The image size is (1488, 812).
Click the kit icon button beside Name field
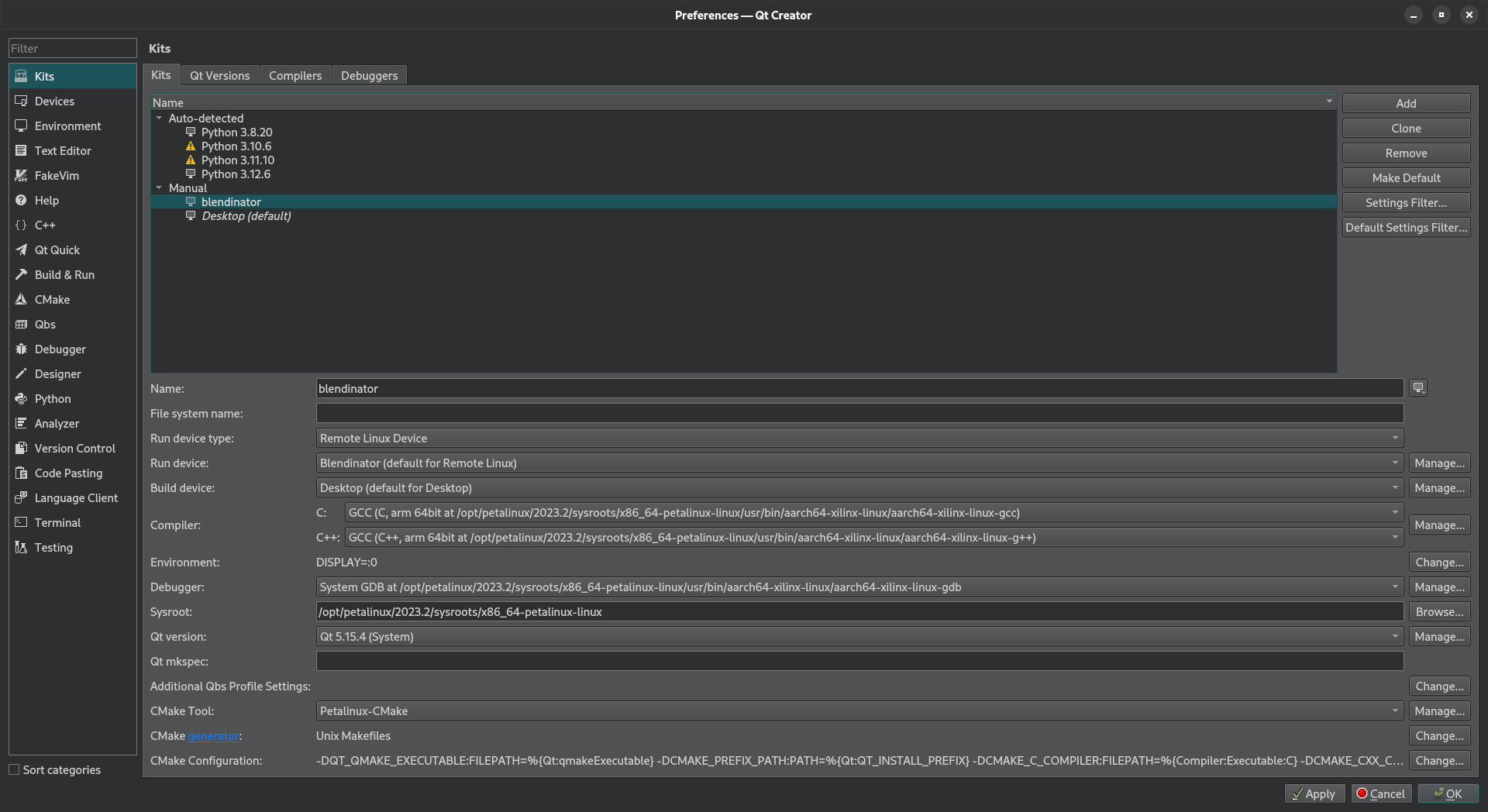click(x=1418, y=388)
